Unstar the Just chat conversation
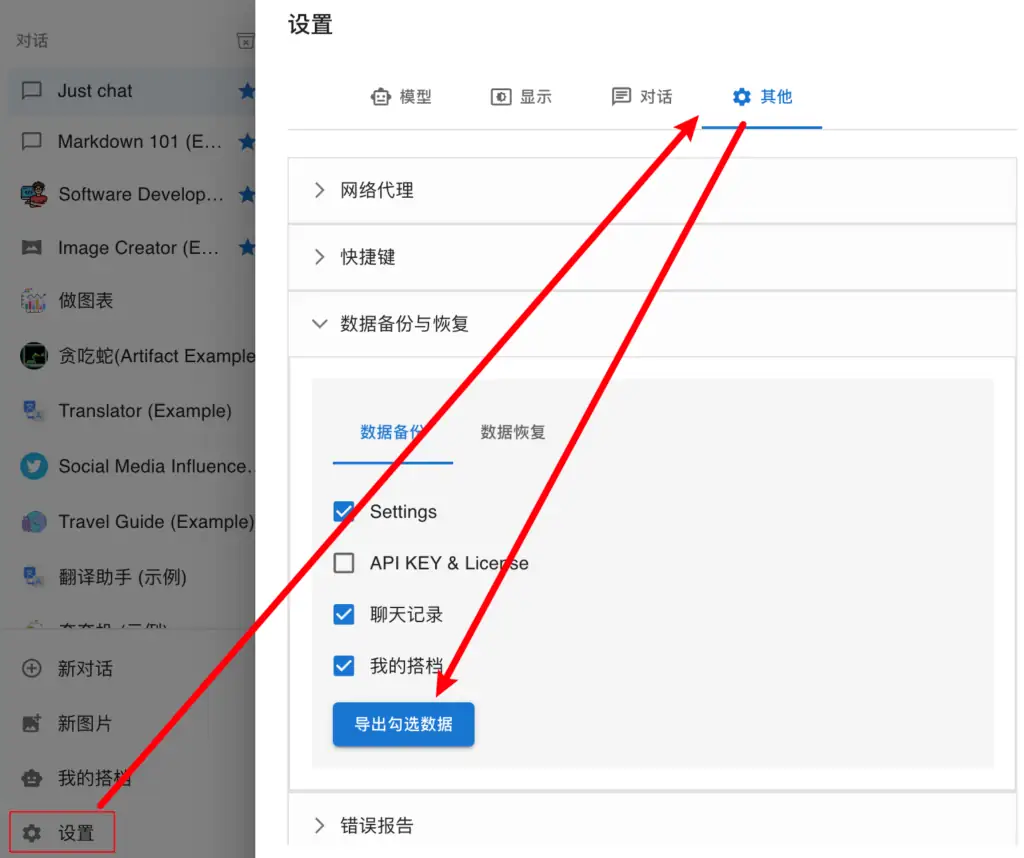The height and width of the screenshot is (858, 1024). pos(248,90)
